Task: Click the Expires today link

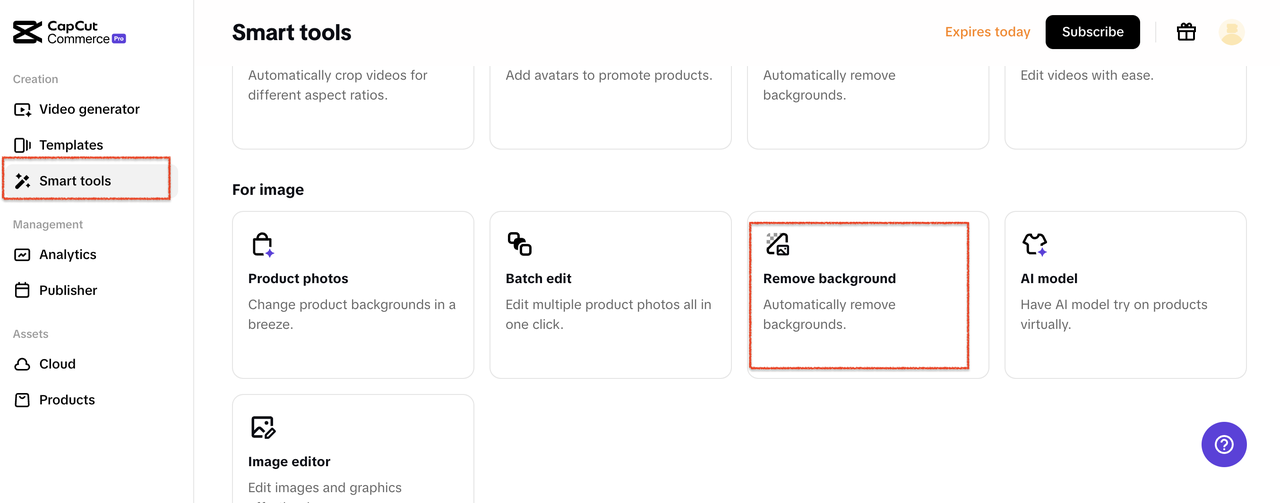Action: [987, 32]
